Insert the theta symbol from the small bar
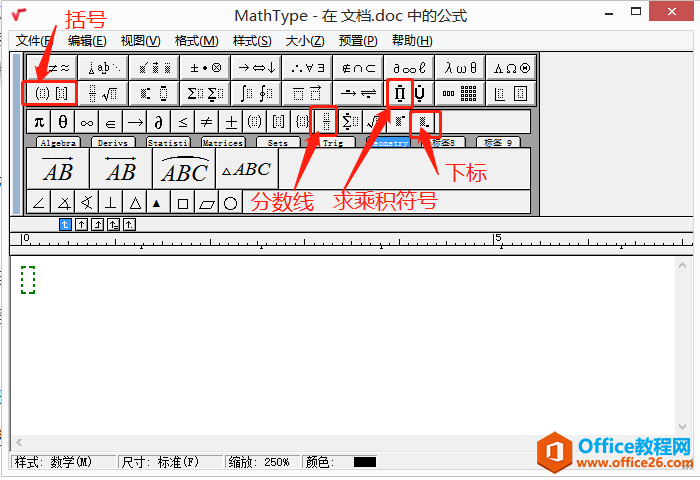700x480 pixels. coord(63,121)
